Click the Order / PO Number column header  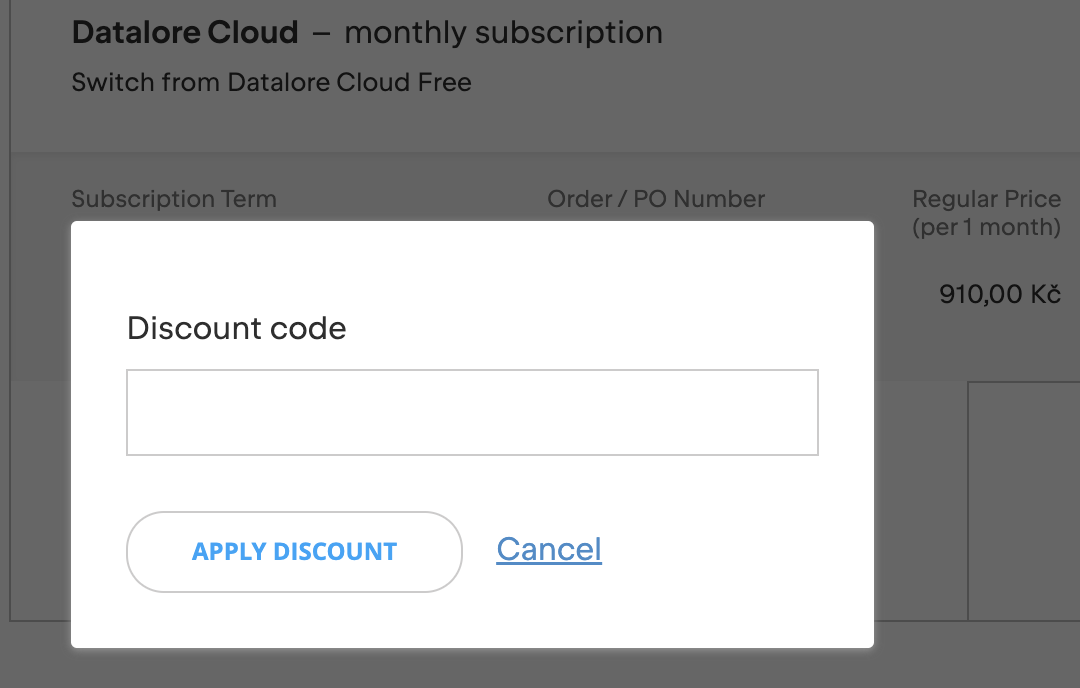click(655, 199)
